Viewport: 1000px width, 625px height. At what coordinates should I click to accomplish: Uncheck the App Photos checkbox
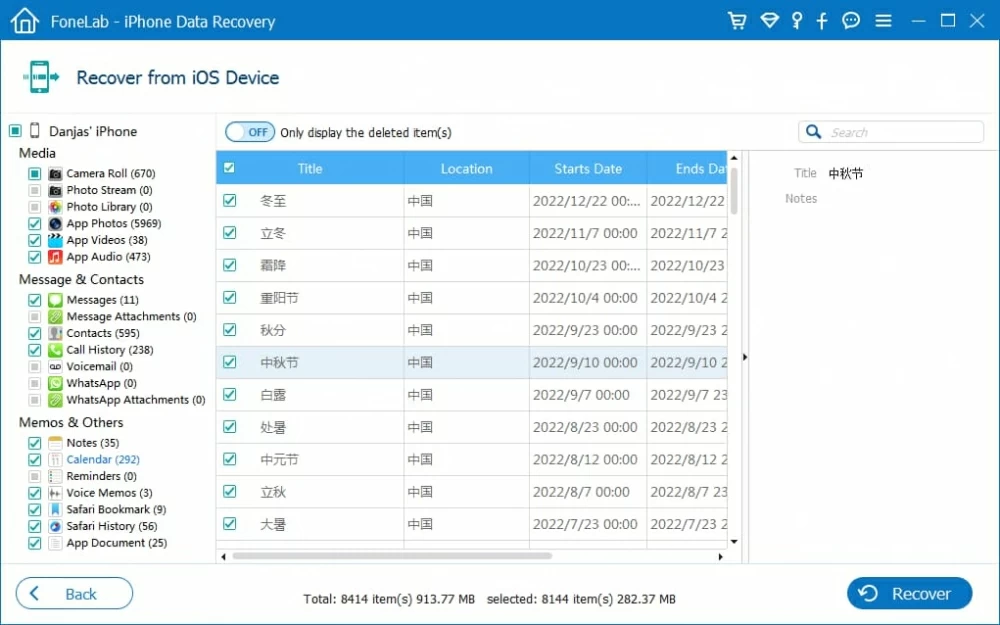[x=35, y=224]
